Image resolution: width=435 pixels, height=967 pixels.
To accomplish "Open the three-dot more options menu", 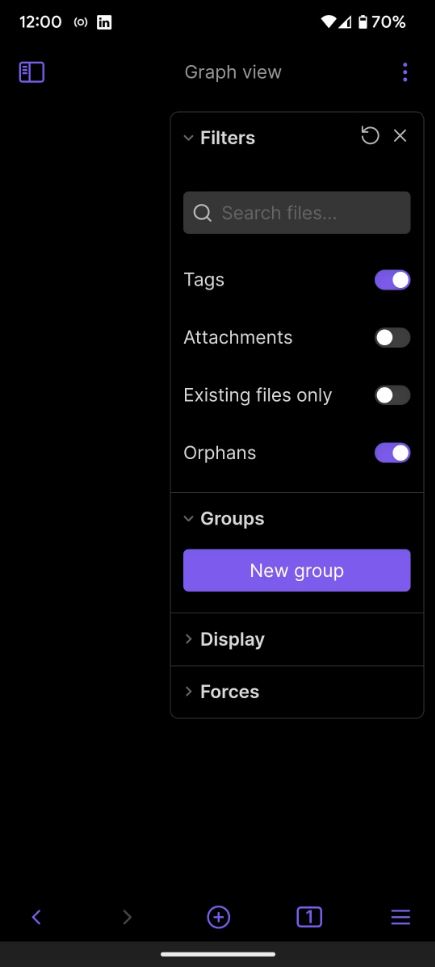I will pos(405,72).
